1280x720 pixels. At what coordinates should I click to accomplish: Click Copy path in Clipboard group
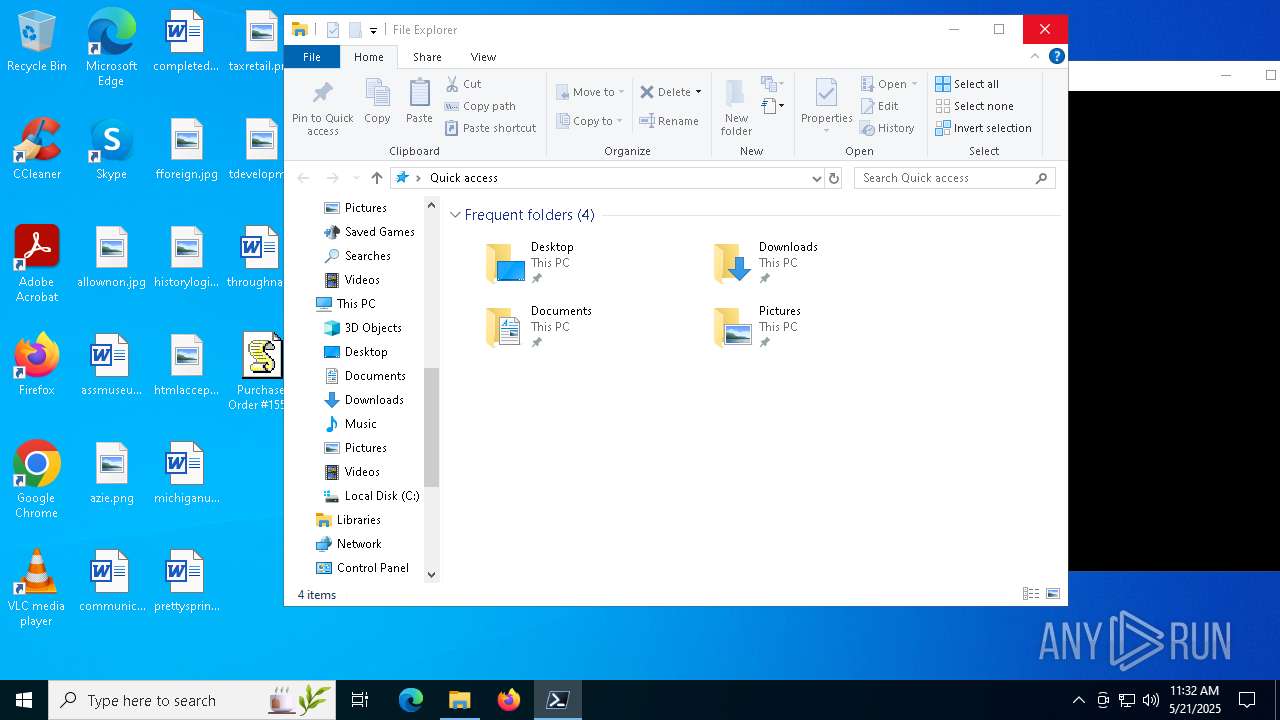(480, 106)
